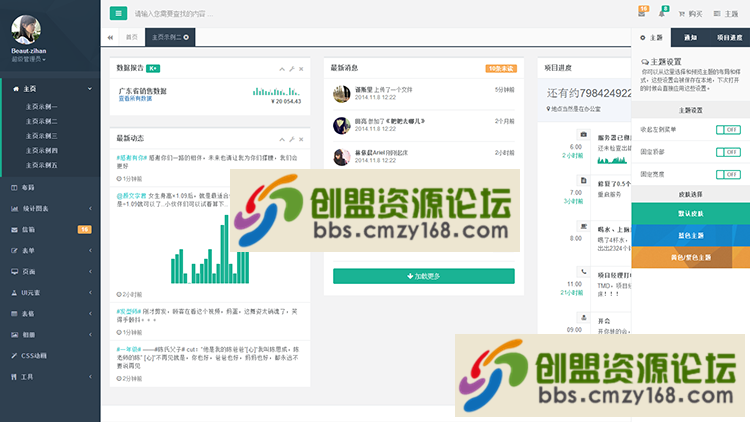Click the avatar of the first message in 最新消息
The height and width of the screenshot is (422, 750).
pos(342,94)
